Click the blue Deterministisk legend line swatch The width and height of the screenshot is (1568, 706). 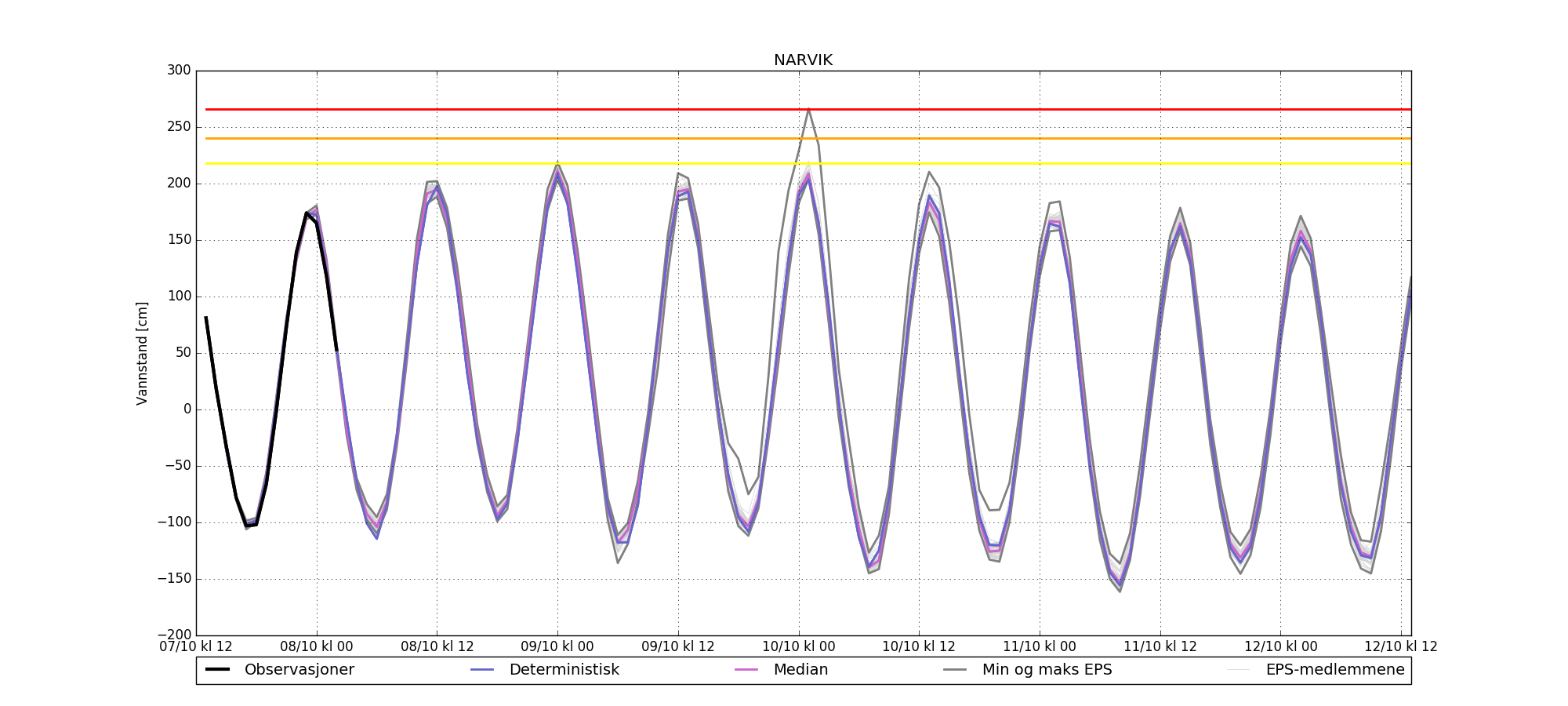[x=482, y=670]
